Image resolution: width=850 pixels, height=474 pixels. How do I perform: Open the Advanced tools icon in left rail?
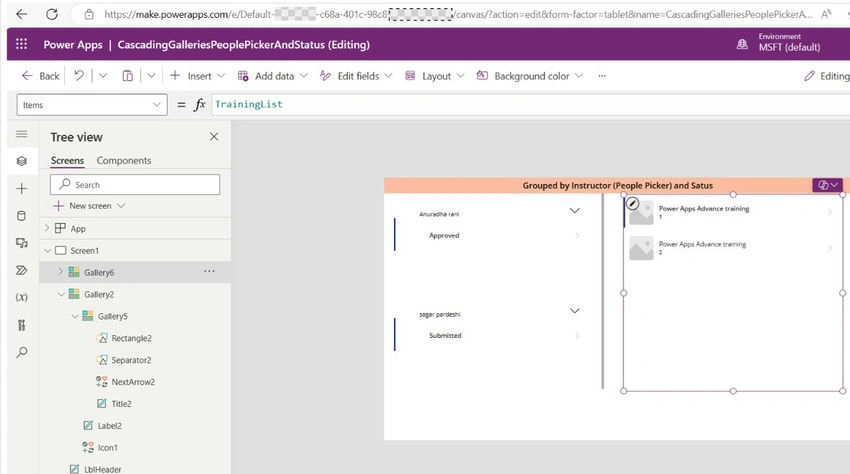click(x=22, y=325)
